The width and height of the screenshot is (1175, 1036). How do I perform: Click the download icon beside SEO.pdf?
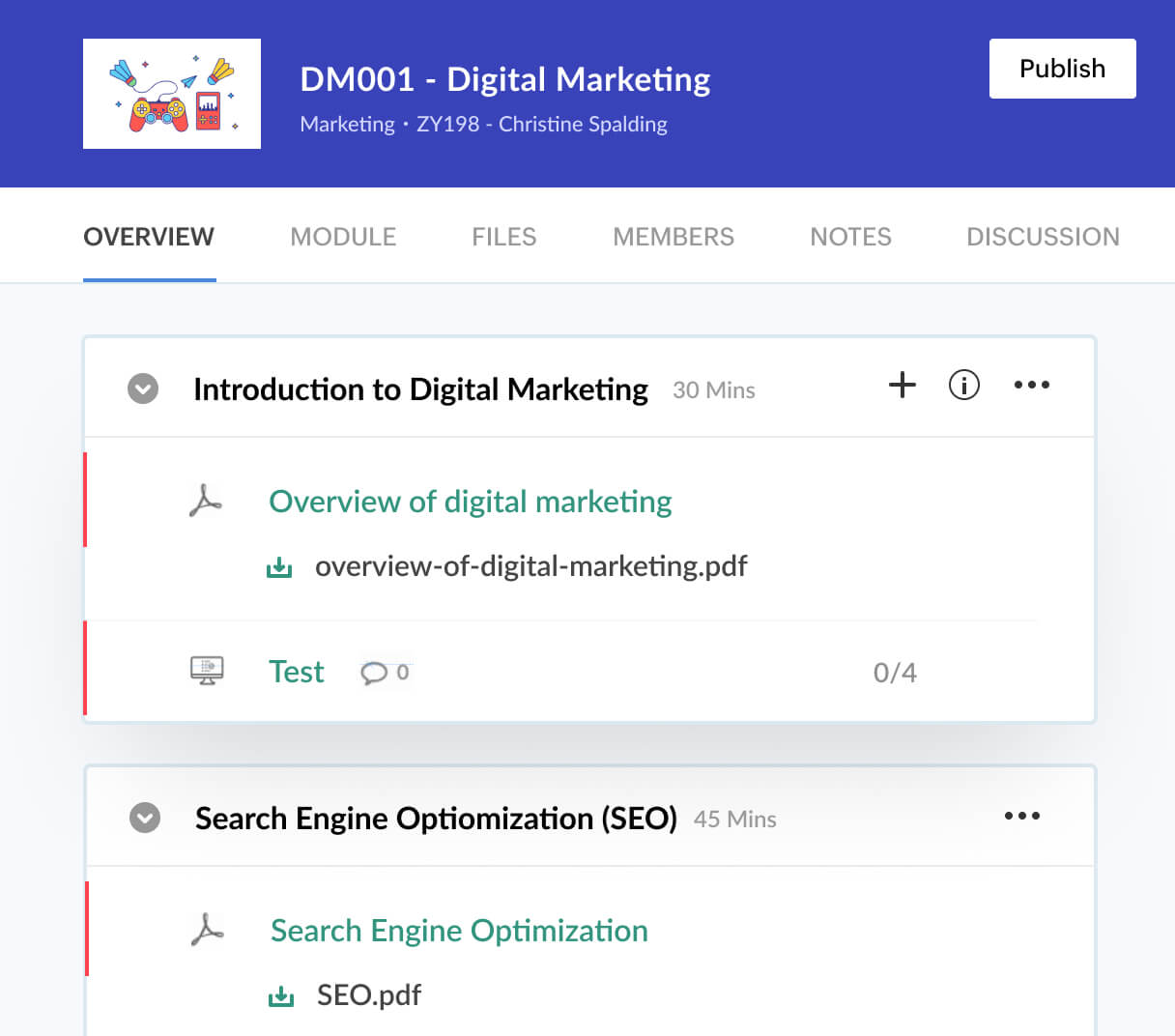(x=281, y=996)
